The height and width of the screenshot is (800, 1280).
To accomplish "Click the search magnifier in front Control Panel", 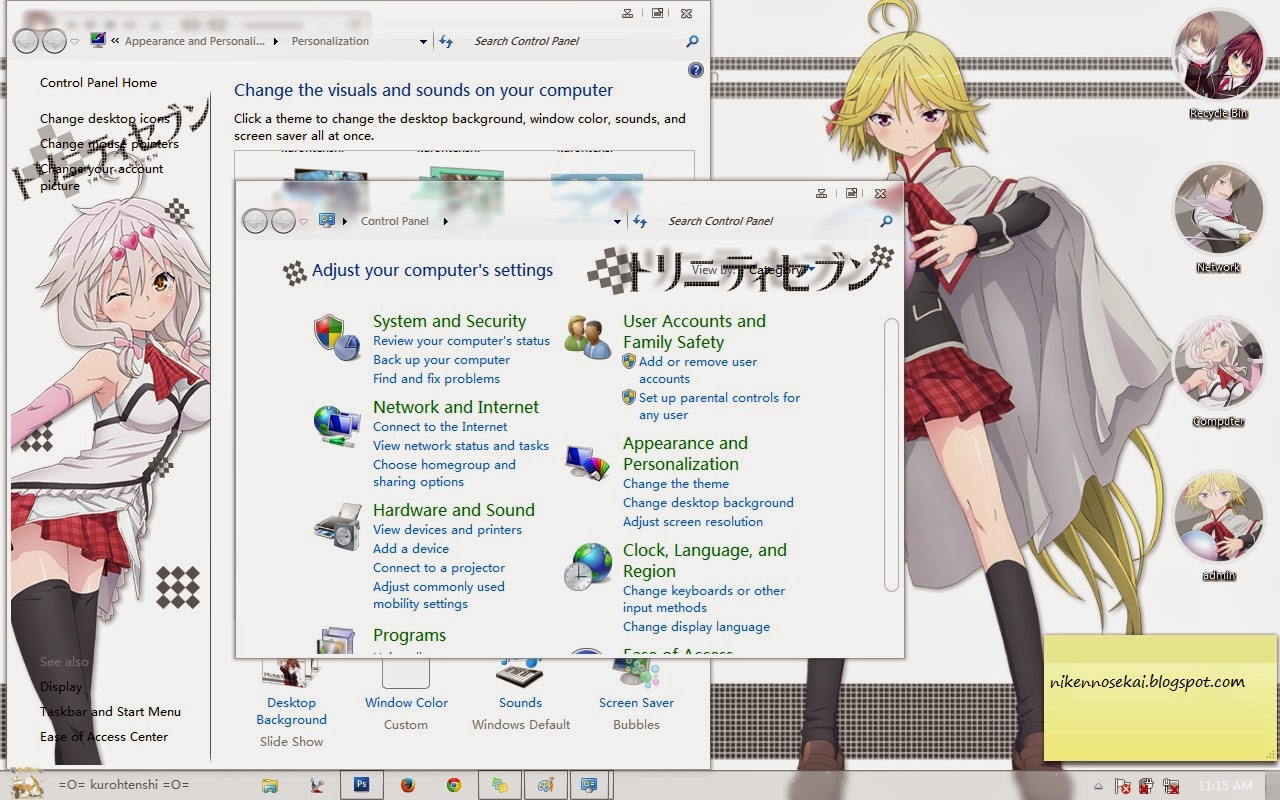I will point(886,221).
